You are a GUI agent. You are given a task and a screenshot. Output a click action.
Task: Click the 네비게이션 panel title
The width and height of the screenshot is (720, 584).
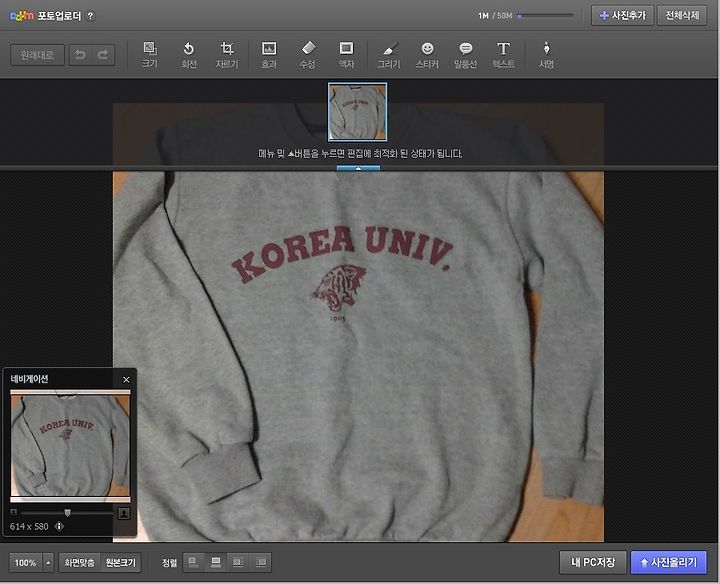click(29, 379)
